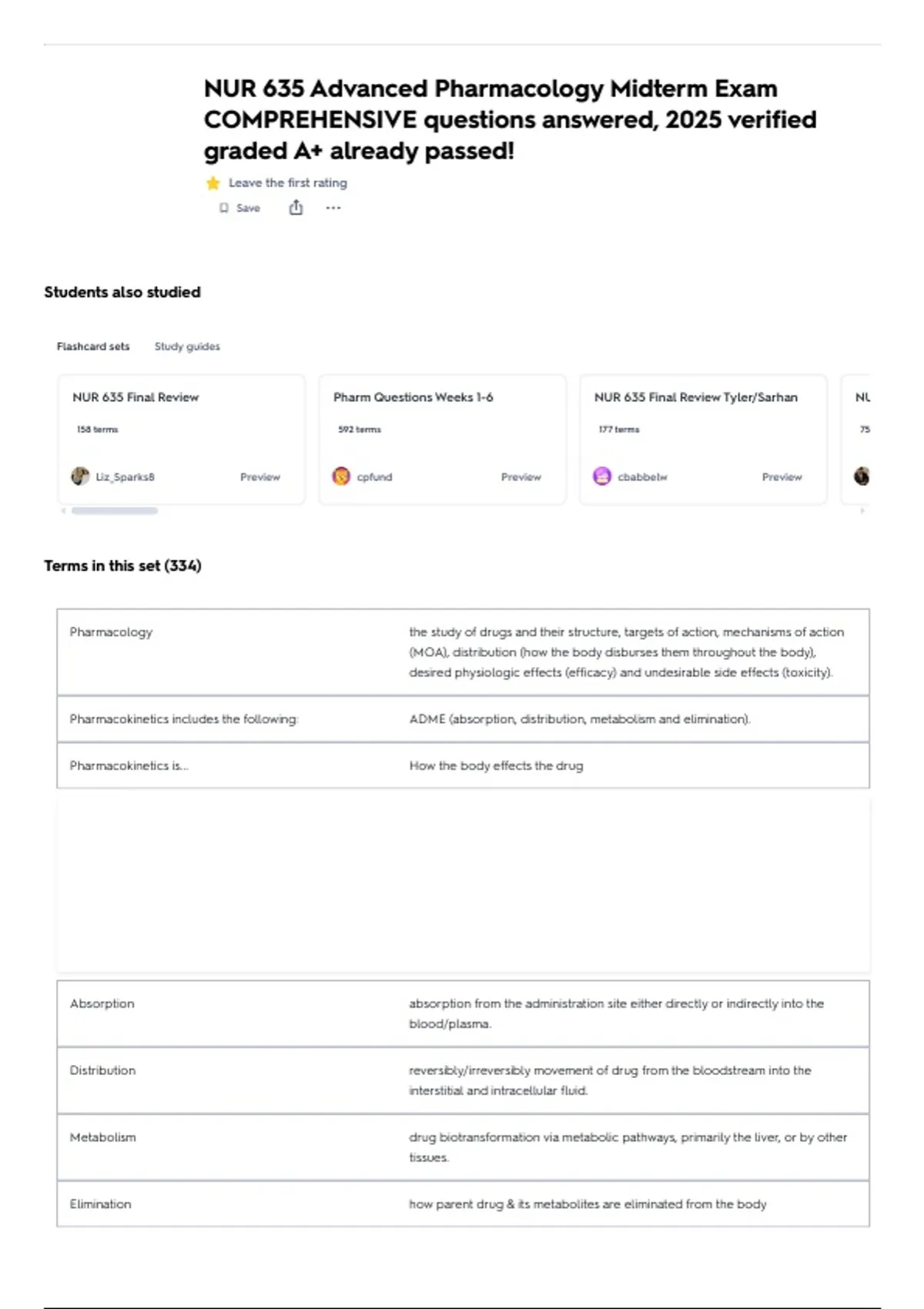Click the yellow star rating icon
This screenshot has width=924, height=1309.
click(x=213, y=183)
